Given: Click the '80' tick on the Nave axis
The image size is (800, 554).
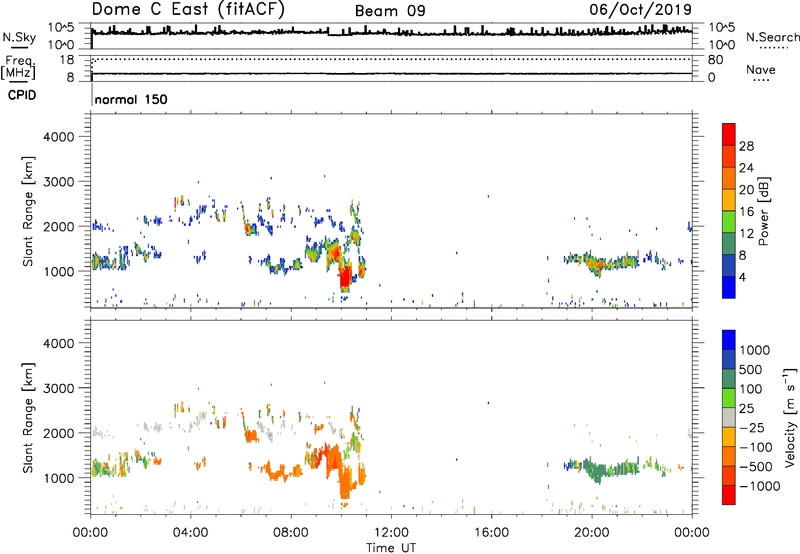Looking at the screenshot, I should tap(715, 60).
